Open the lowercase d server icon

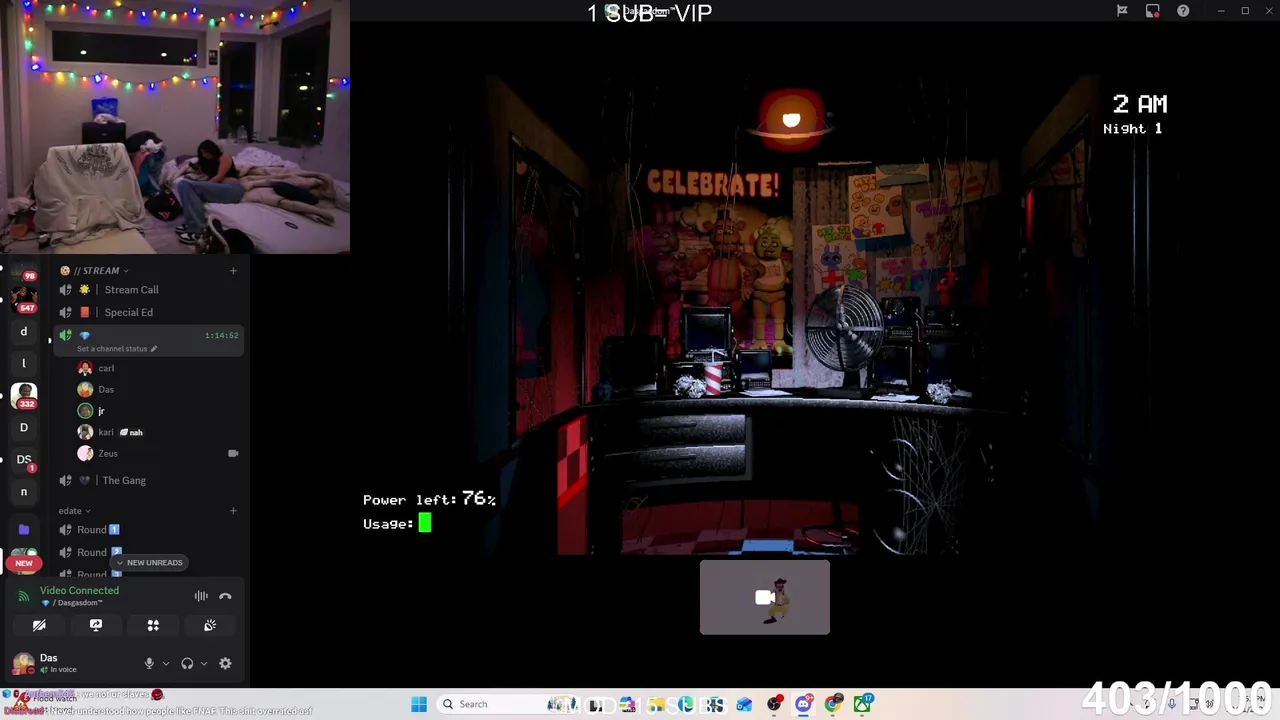(24, 331)
